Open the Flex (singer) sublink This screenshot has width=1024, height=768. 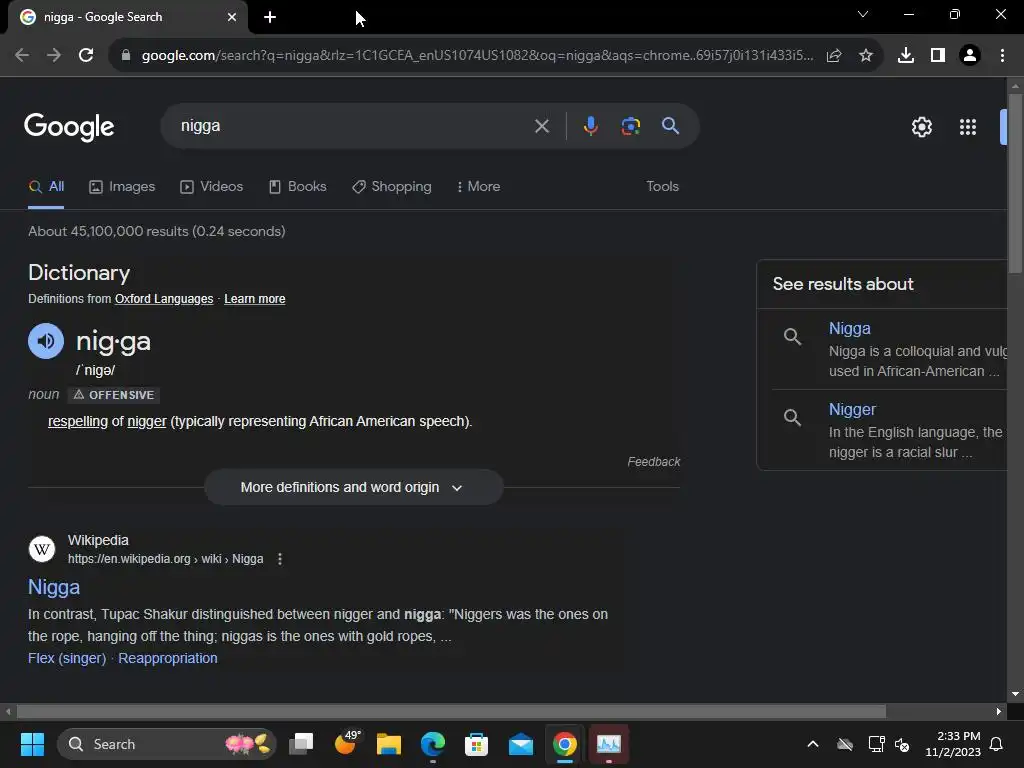[x=67, y=658]
